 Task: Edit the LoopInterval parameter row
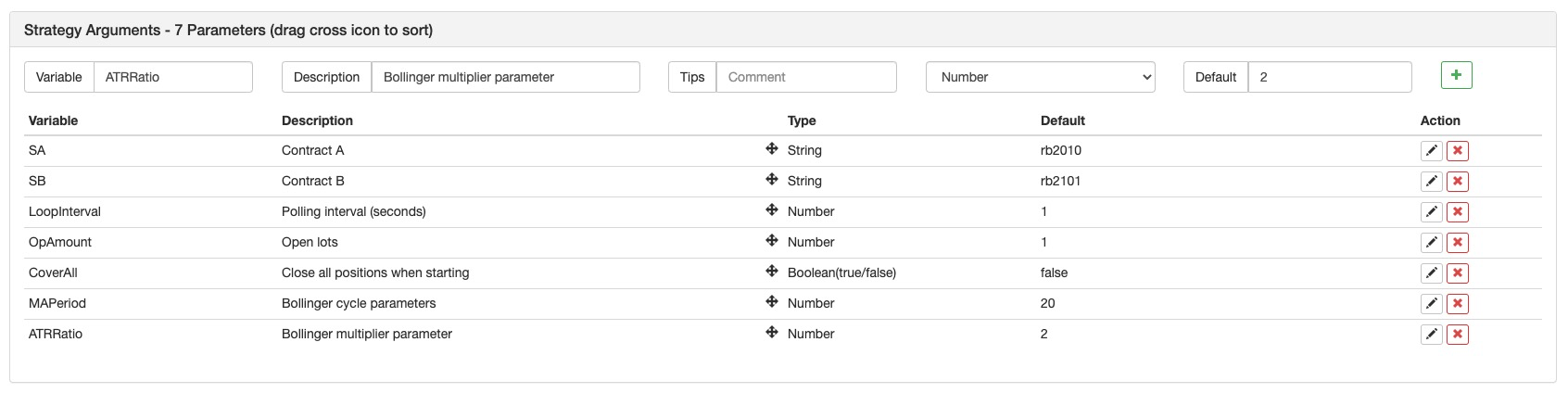point(1431,211)
